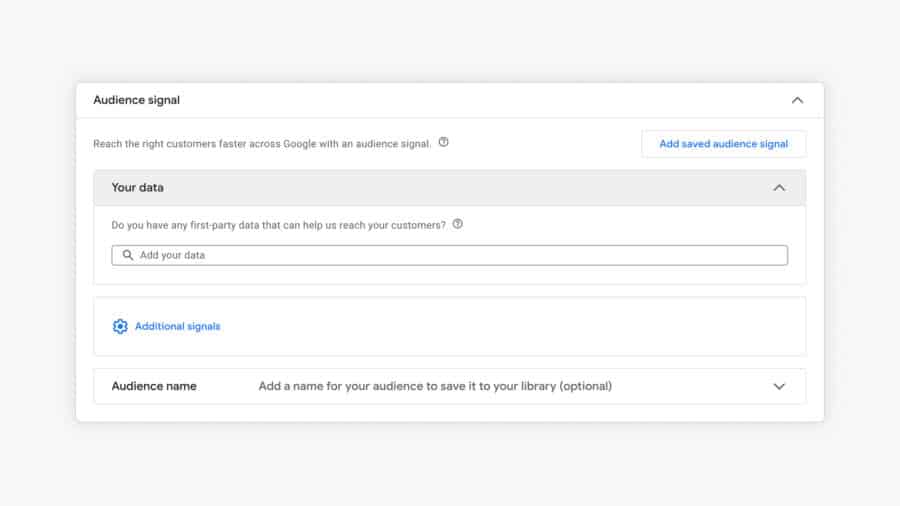Collapse the Audience signal section chevron
This screenshot has width=900, height=506.
click(x=797, y=100)
